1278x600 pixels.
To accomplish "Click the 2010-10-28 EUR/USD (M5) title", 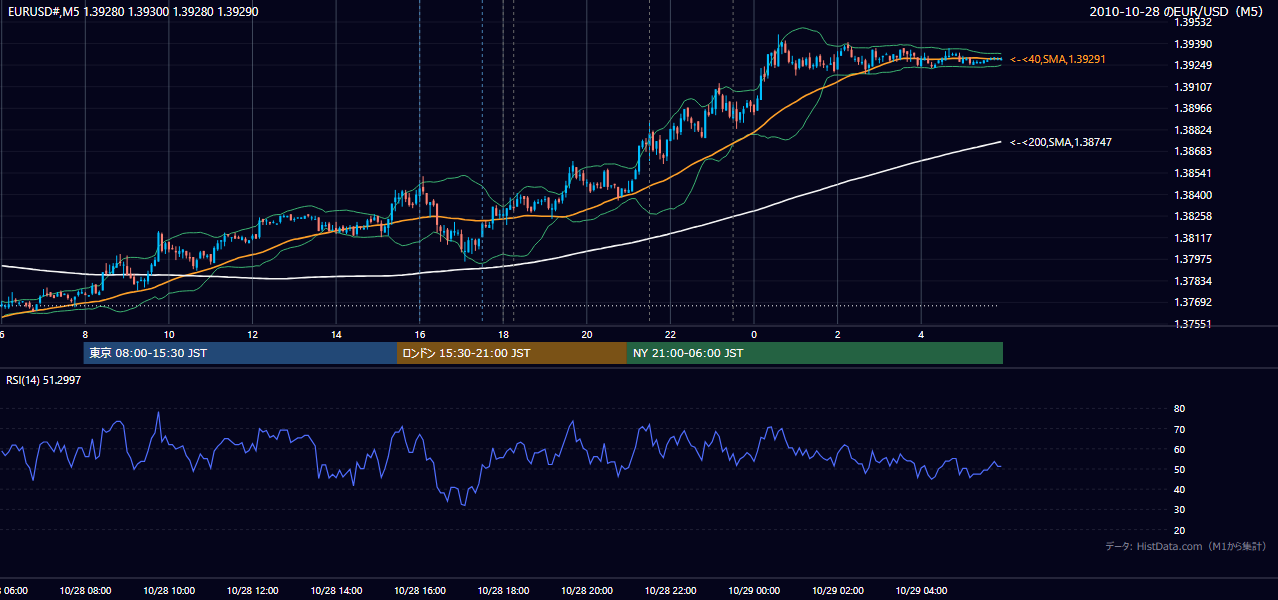I will (1178, 12).
